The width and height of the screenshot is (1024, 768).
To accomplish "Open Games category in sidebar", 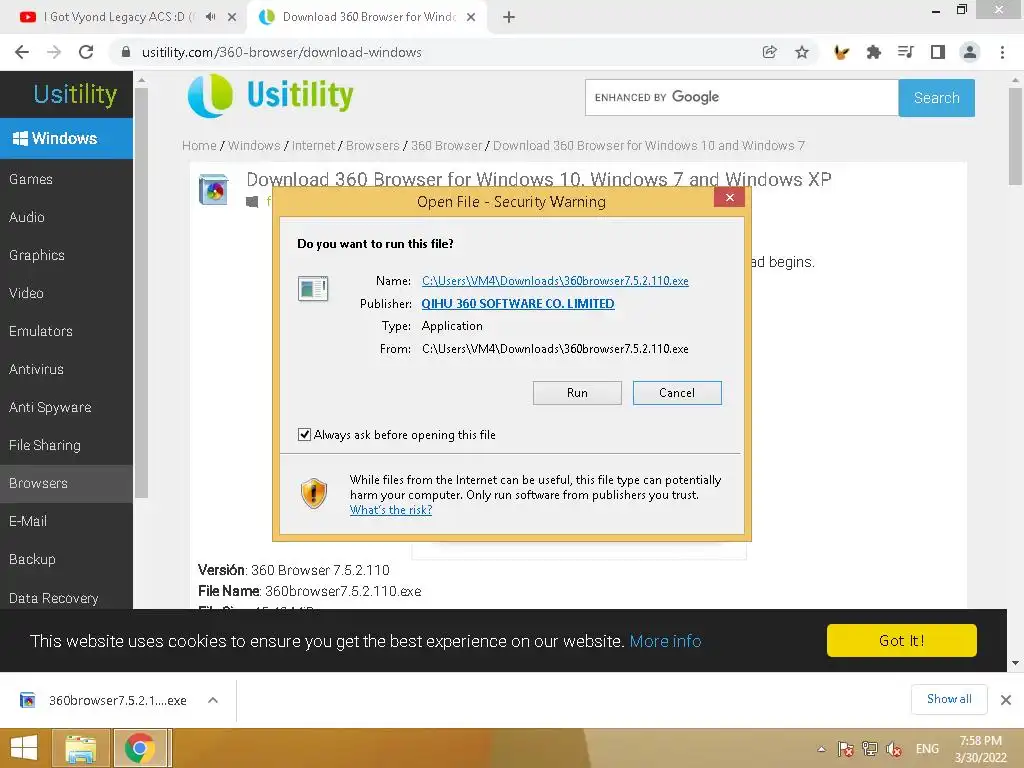I will point(66,179).
